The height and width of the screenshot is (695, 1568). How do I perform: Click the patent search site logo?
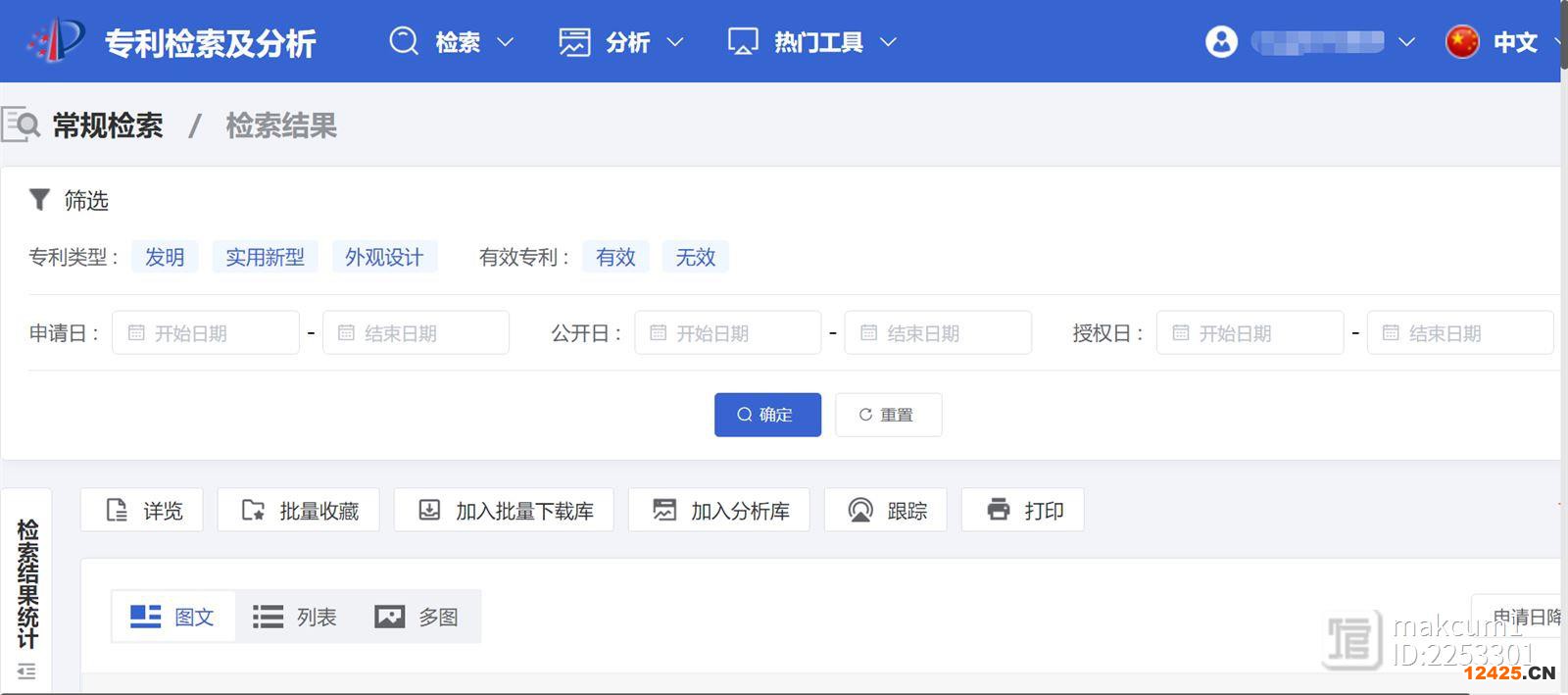click(x=57, y=41)
